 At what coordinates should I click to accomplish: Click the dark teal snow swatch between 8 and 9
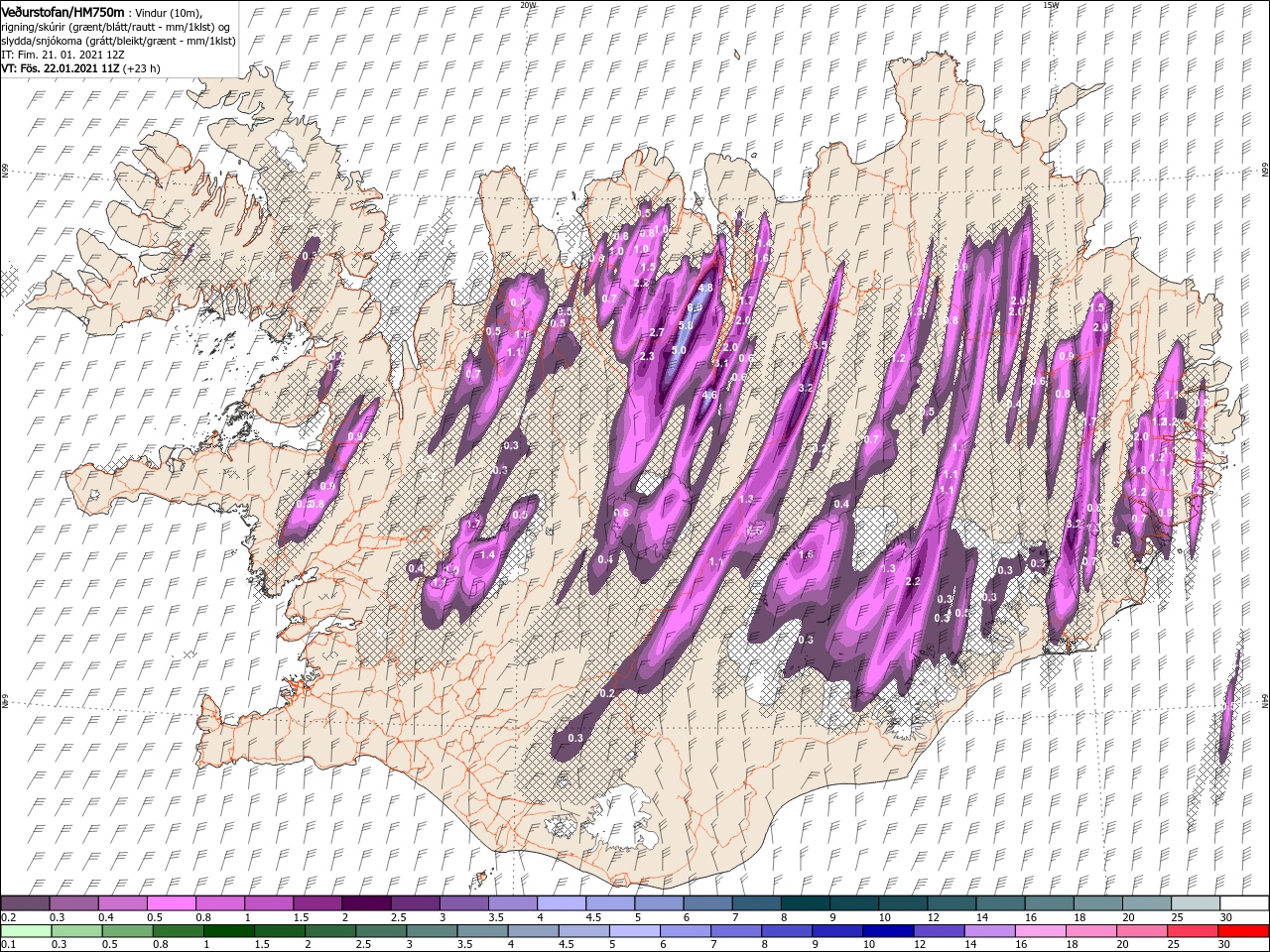(806, 903)
